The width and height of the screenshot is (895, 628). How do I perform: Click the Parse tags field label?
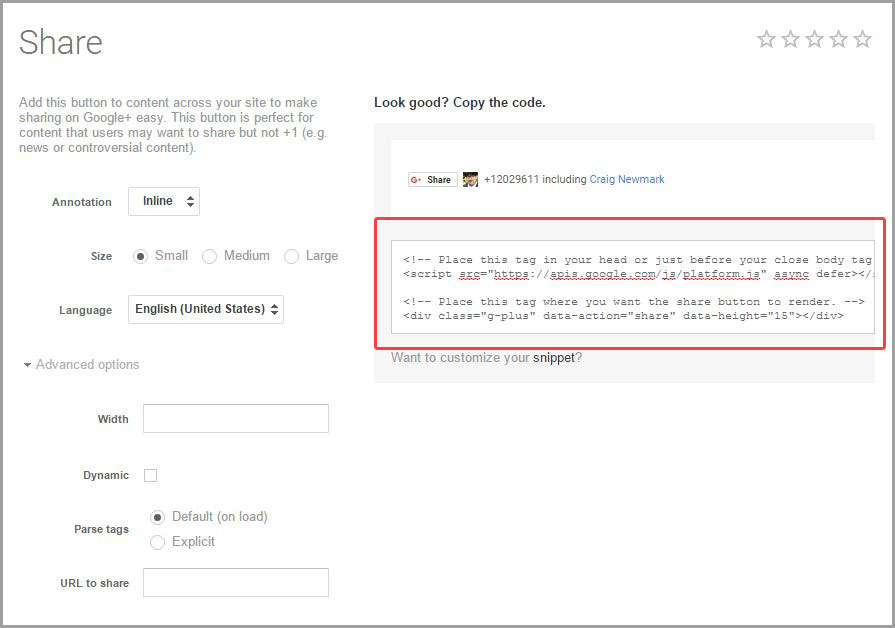(x=102, y=529)
